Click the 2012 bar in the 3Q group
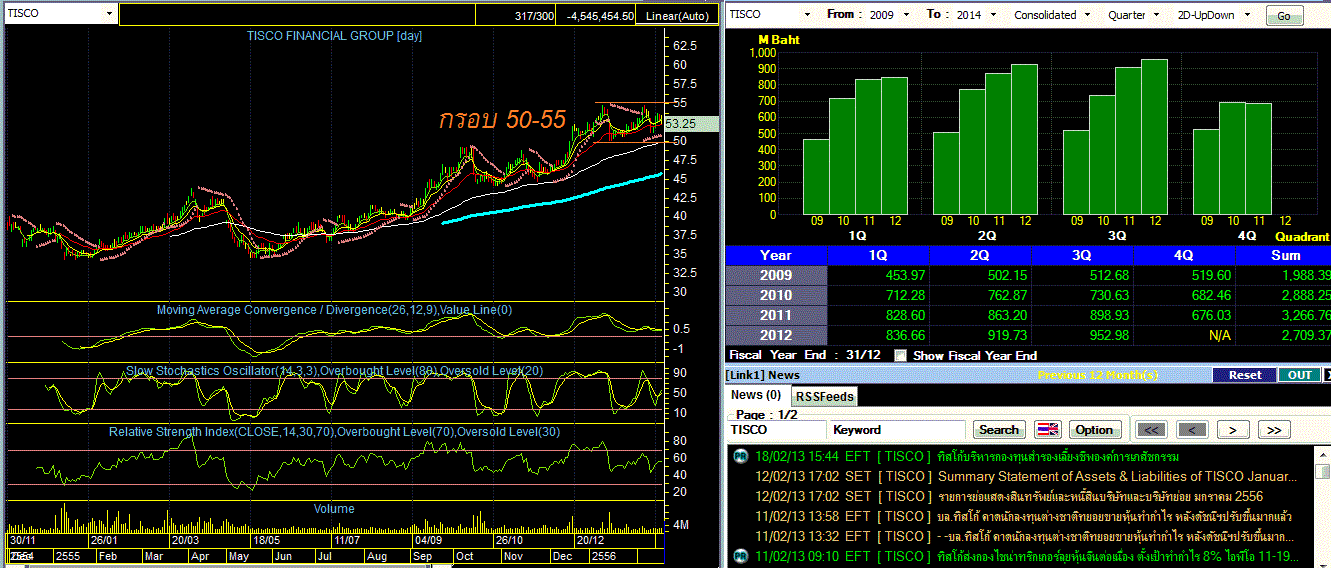 click(1154, 137)
